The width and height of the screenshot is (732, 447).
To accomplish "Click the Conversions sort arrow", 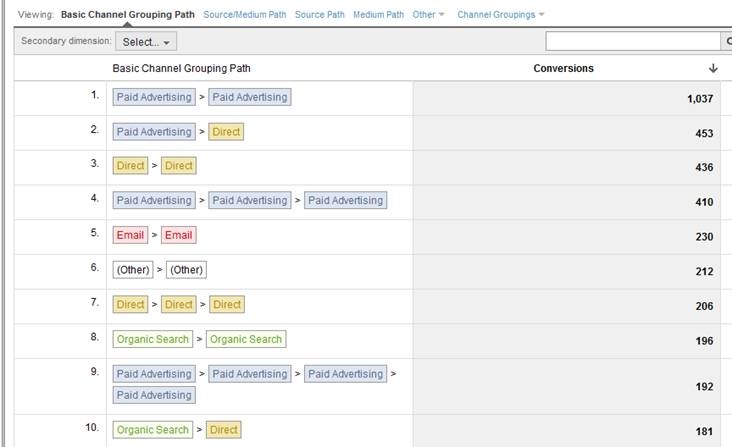I will click(x=713, y=68).
